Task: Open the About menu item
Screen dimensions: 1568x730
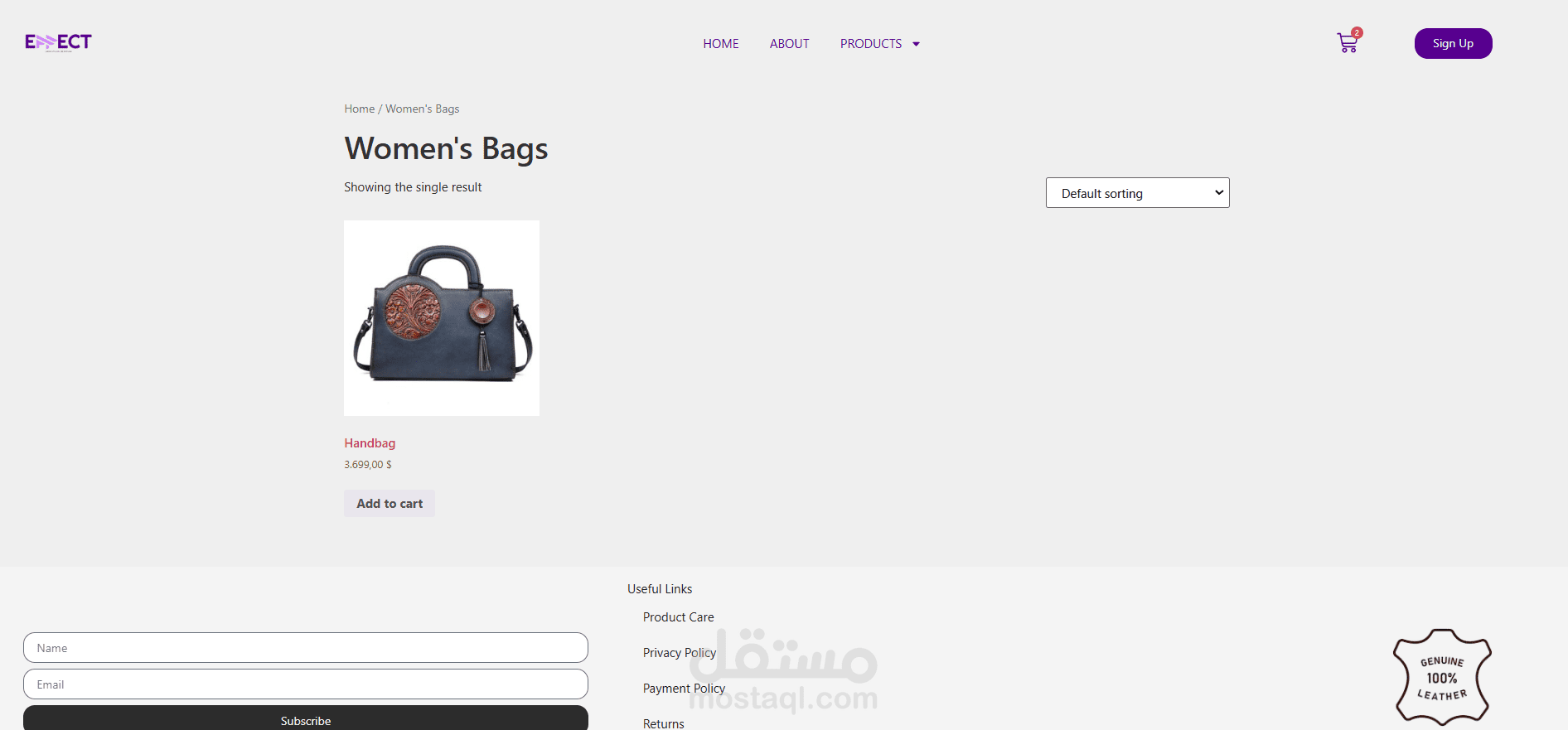Action: (x=789, y=44)
